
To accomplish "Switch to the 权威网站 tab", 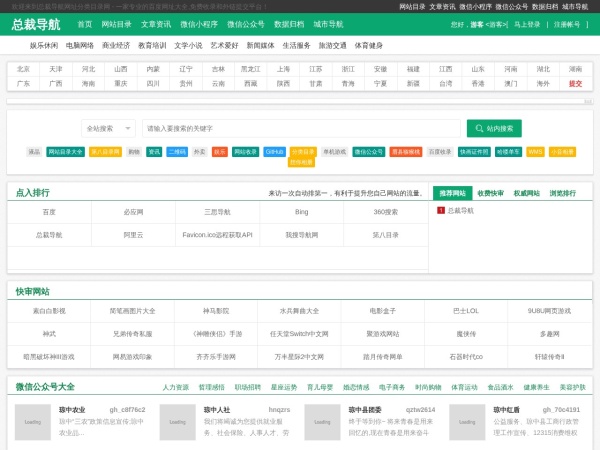I will click(527, 193).
